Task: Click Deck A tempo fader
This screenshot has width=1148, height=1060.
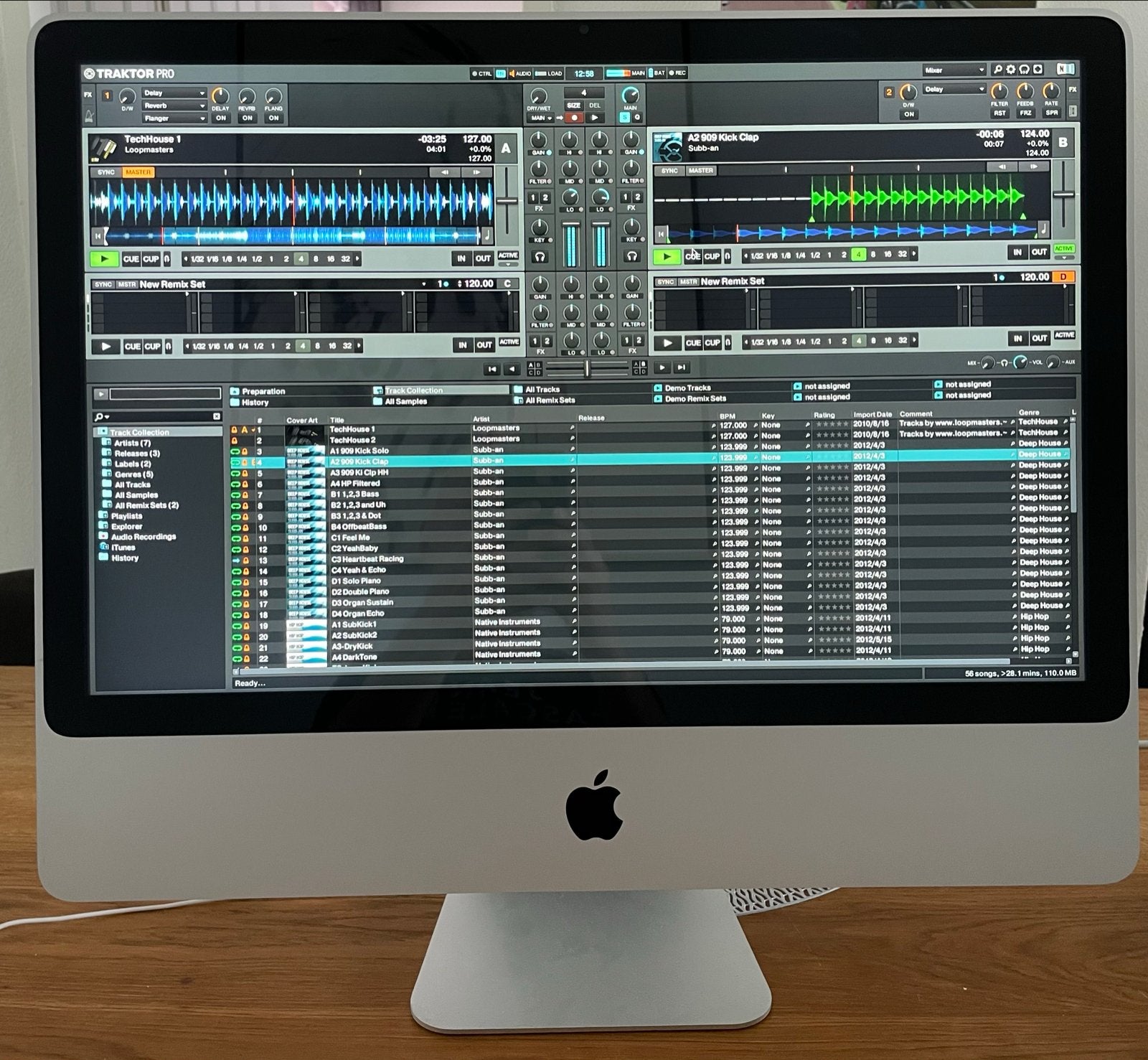Action: coord(507,201)
